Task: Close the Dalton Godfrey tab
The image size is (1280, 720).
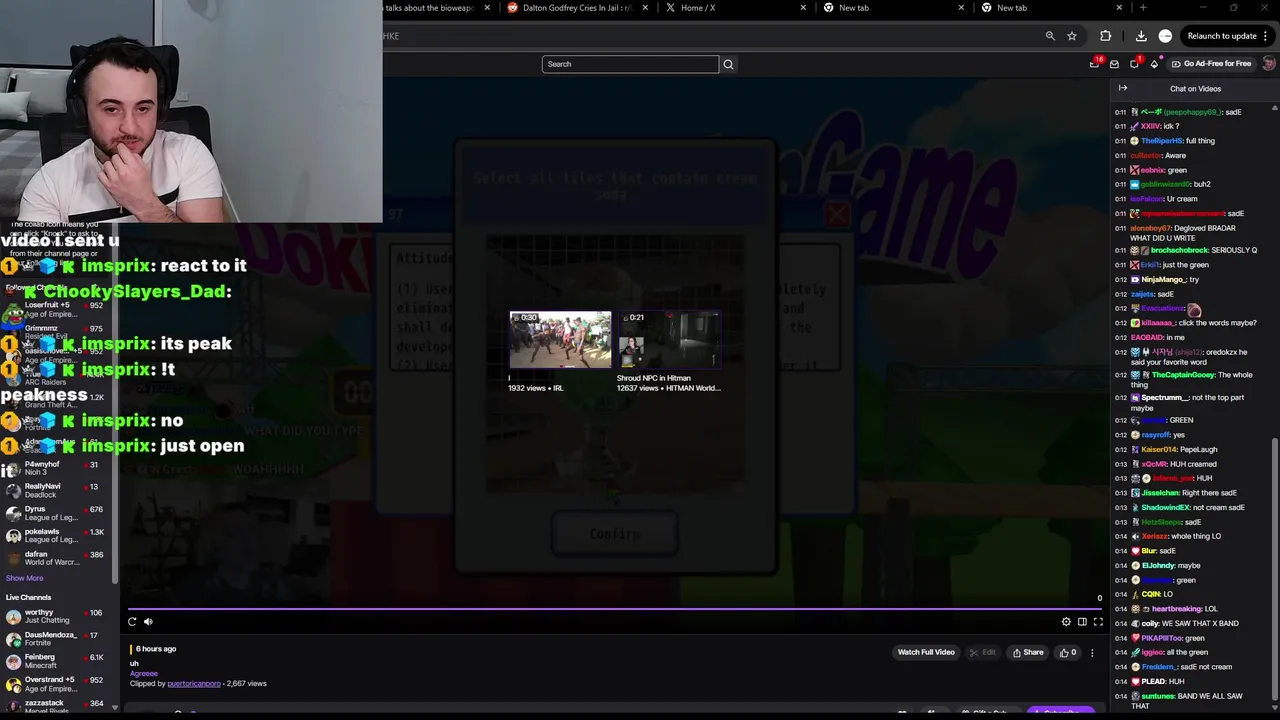Action: pyautogui.click(x=645, y=8)
